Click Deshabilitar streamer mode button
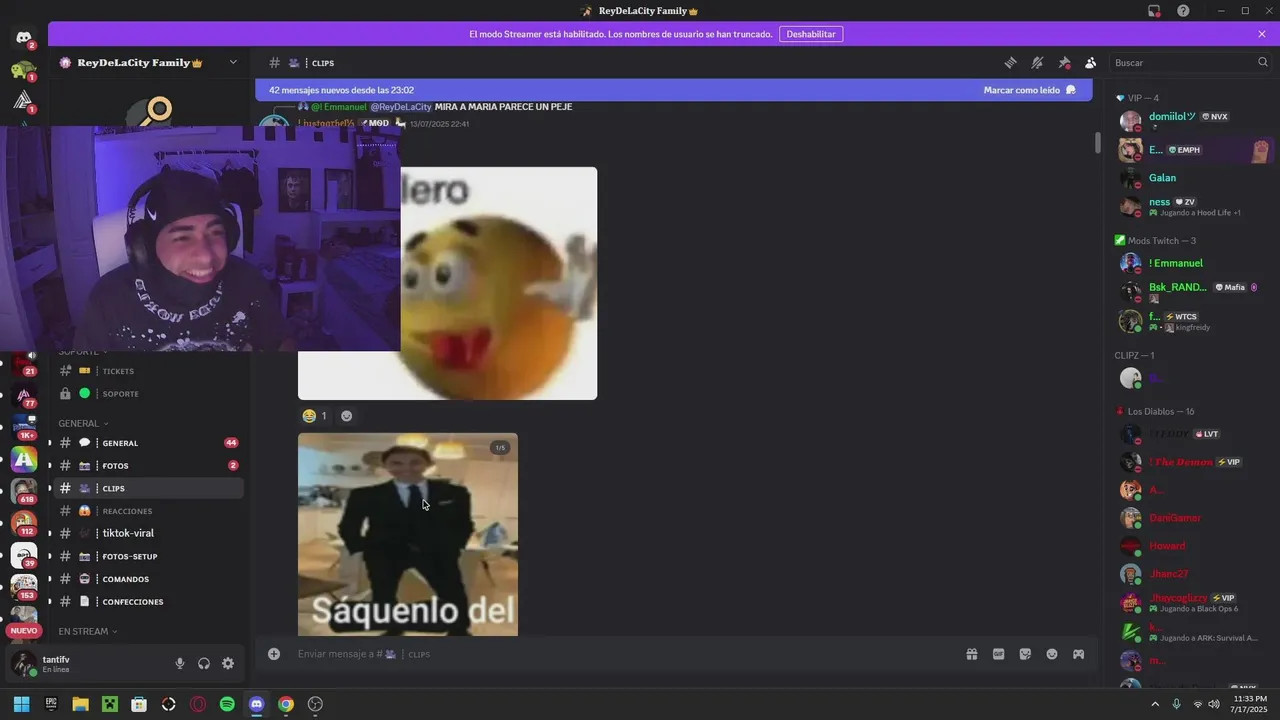The image size is (1280, 720). coord(811,34)
